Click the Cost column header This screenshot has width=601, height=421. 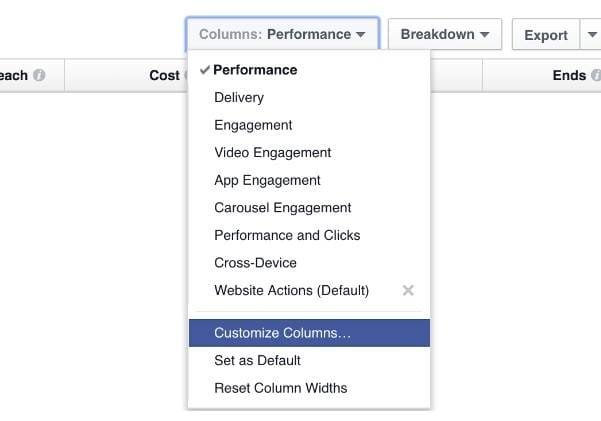(x=164, y=75)
